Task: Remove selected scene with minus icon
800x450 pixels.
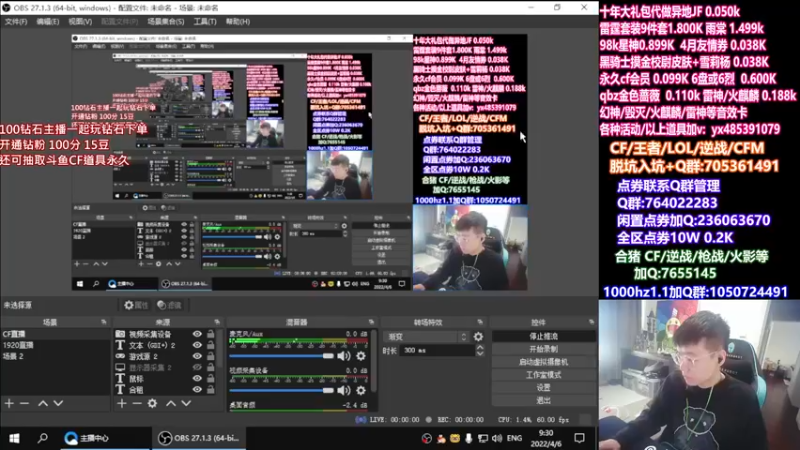Action: click(x=24, y=403)
